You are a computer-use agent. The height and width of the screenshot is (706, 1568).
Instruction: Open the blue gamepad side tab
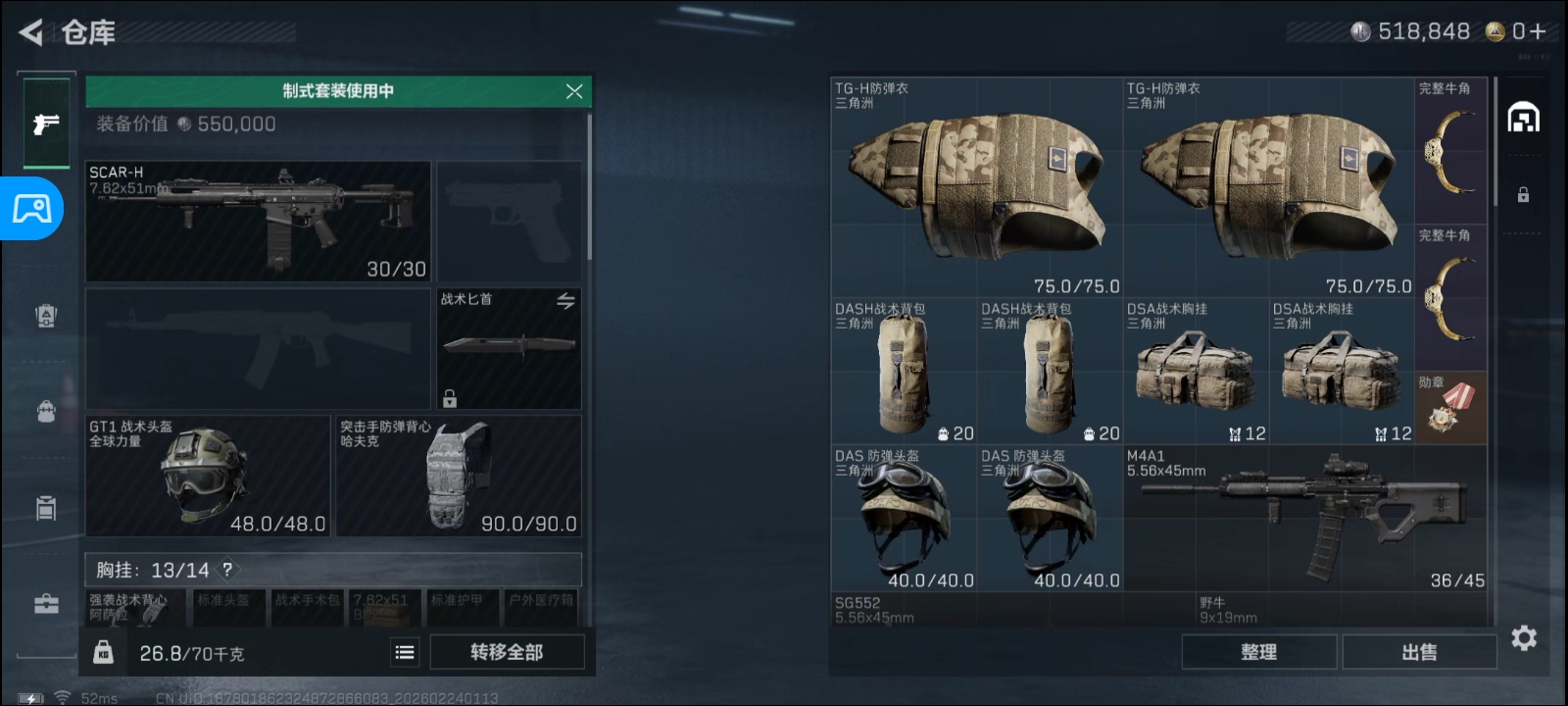[31, 208]
